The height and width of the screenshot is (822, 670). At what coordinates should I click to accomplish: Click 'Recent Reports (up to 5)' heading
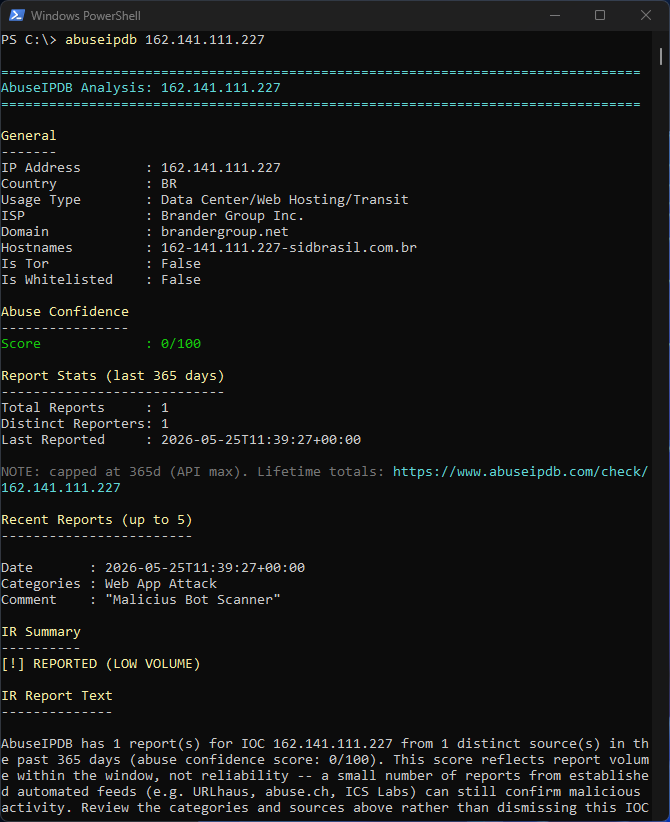click(96, 520)
